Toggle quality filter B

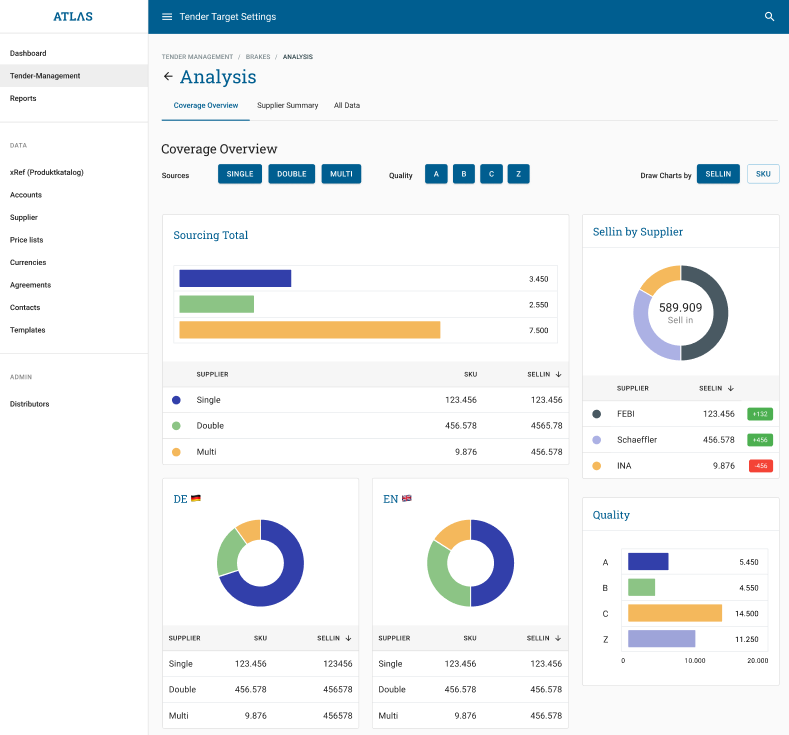464,174
